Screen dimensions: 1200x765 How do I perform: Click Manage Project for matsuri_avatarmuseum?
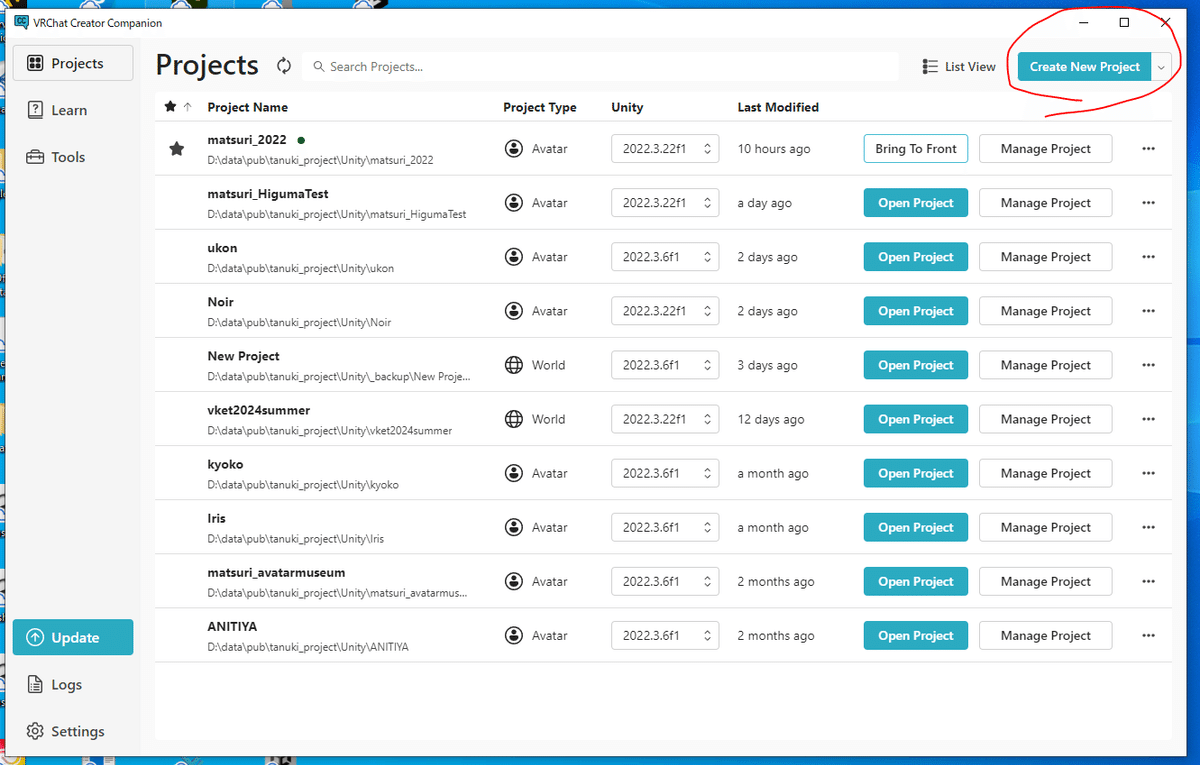coord(1045,581)
